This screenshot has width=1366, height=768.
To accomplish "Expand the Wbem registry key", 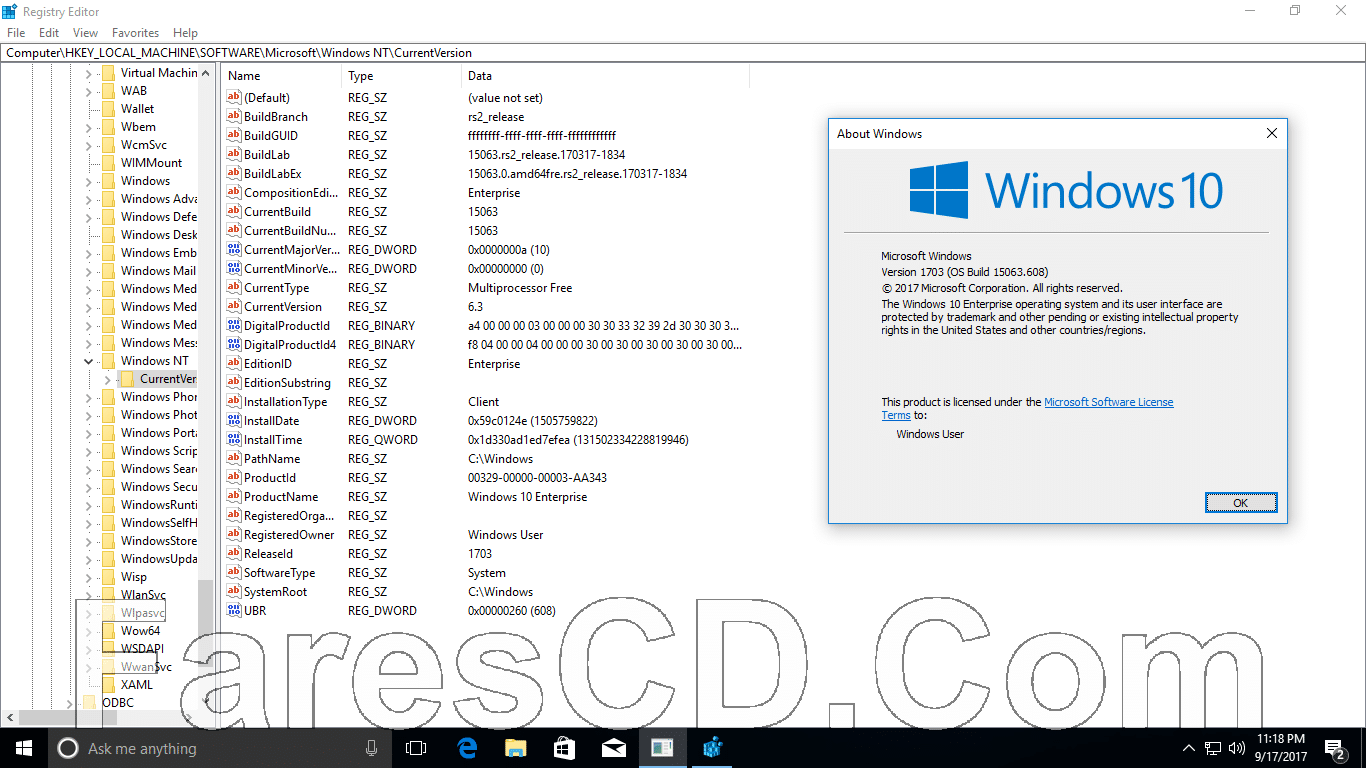I will click(88, 127).
